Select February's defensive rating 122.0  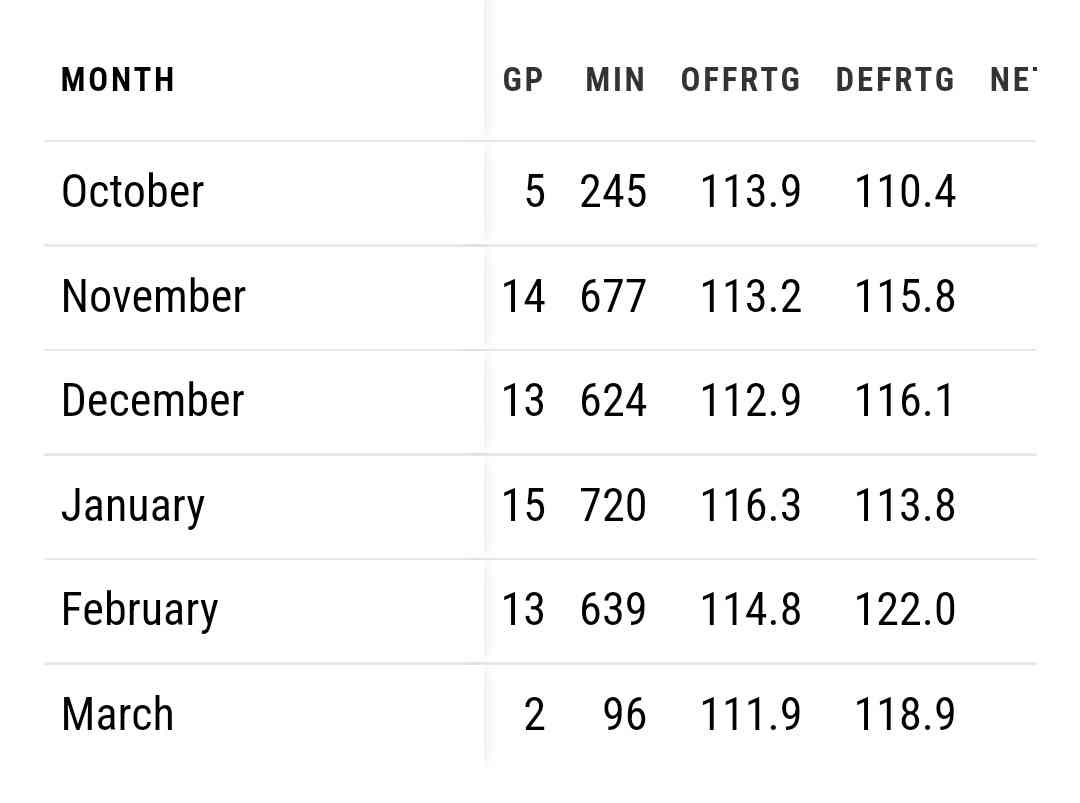[905, 610]
